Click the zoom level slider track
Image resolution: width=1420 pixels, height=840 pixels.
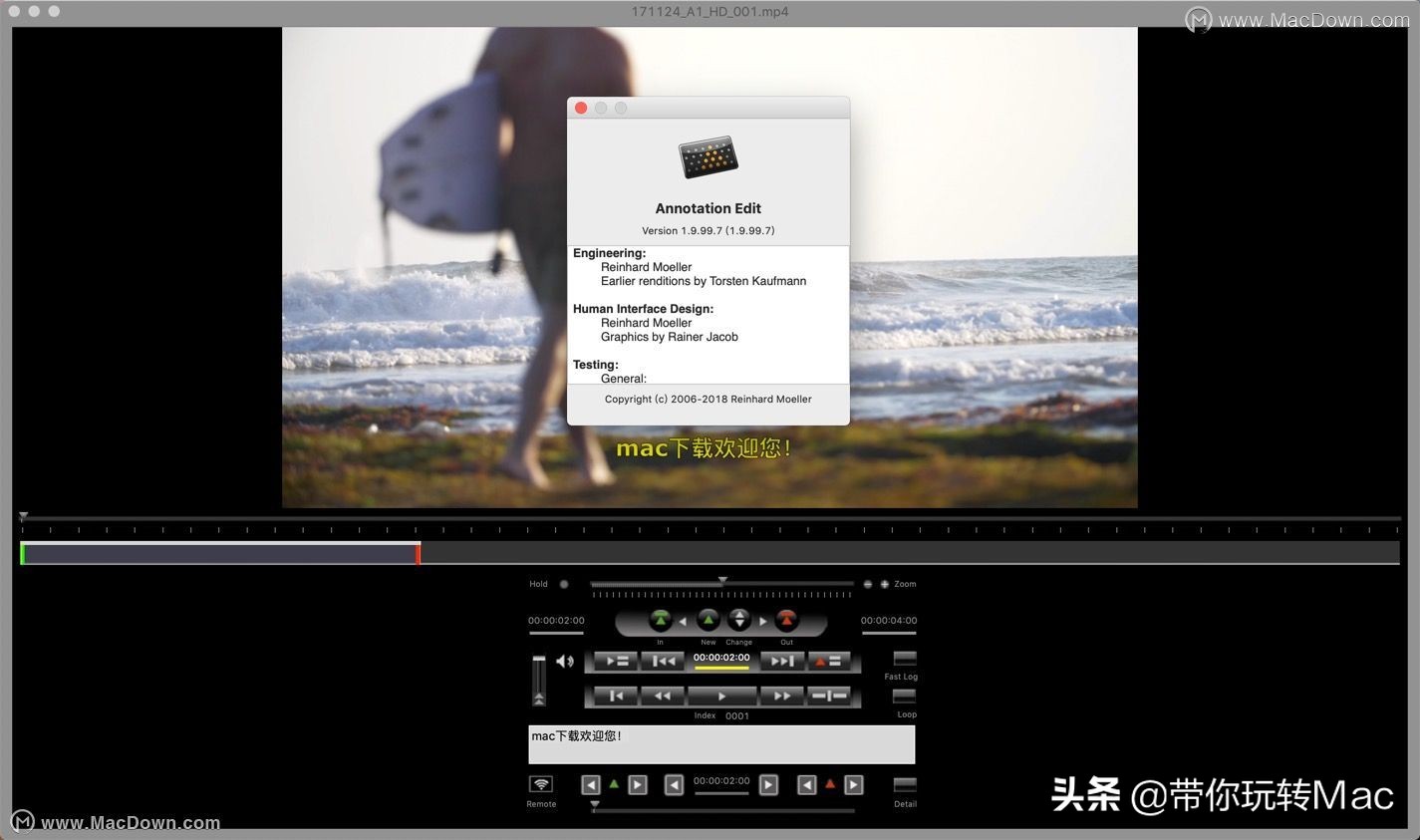click(x=722, y=584)
